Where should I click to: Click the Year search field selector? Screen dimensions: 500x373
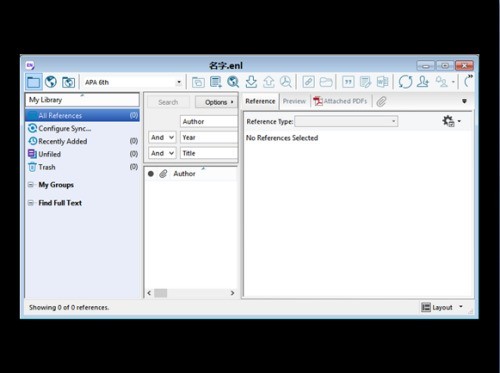pyautogui.click(x=209, y=138)
